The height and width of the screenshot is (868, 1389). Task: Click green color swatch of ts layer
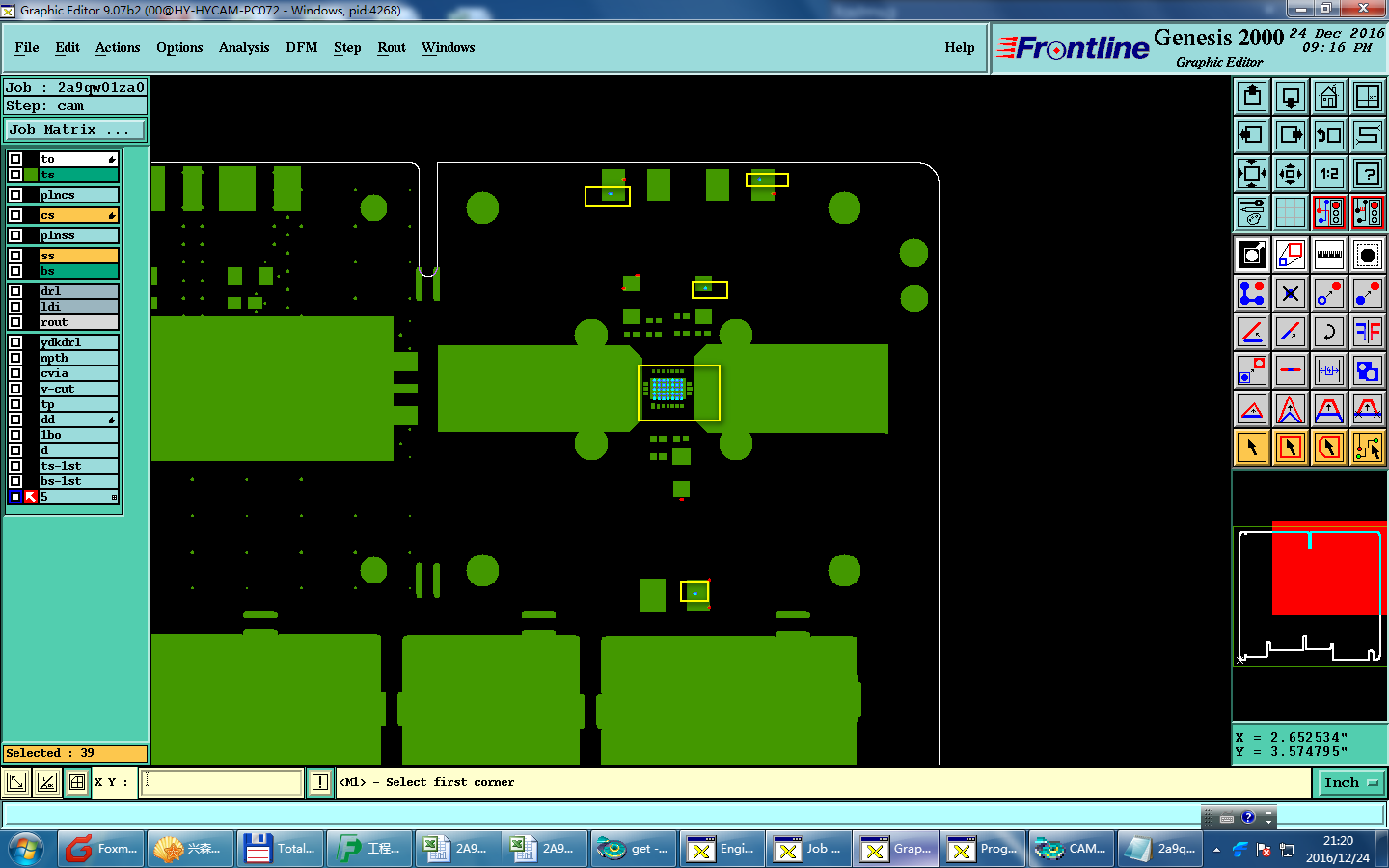click(x=31, y=175)
